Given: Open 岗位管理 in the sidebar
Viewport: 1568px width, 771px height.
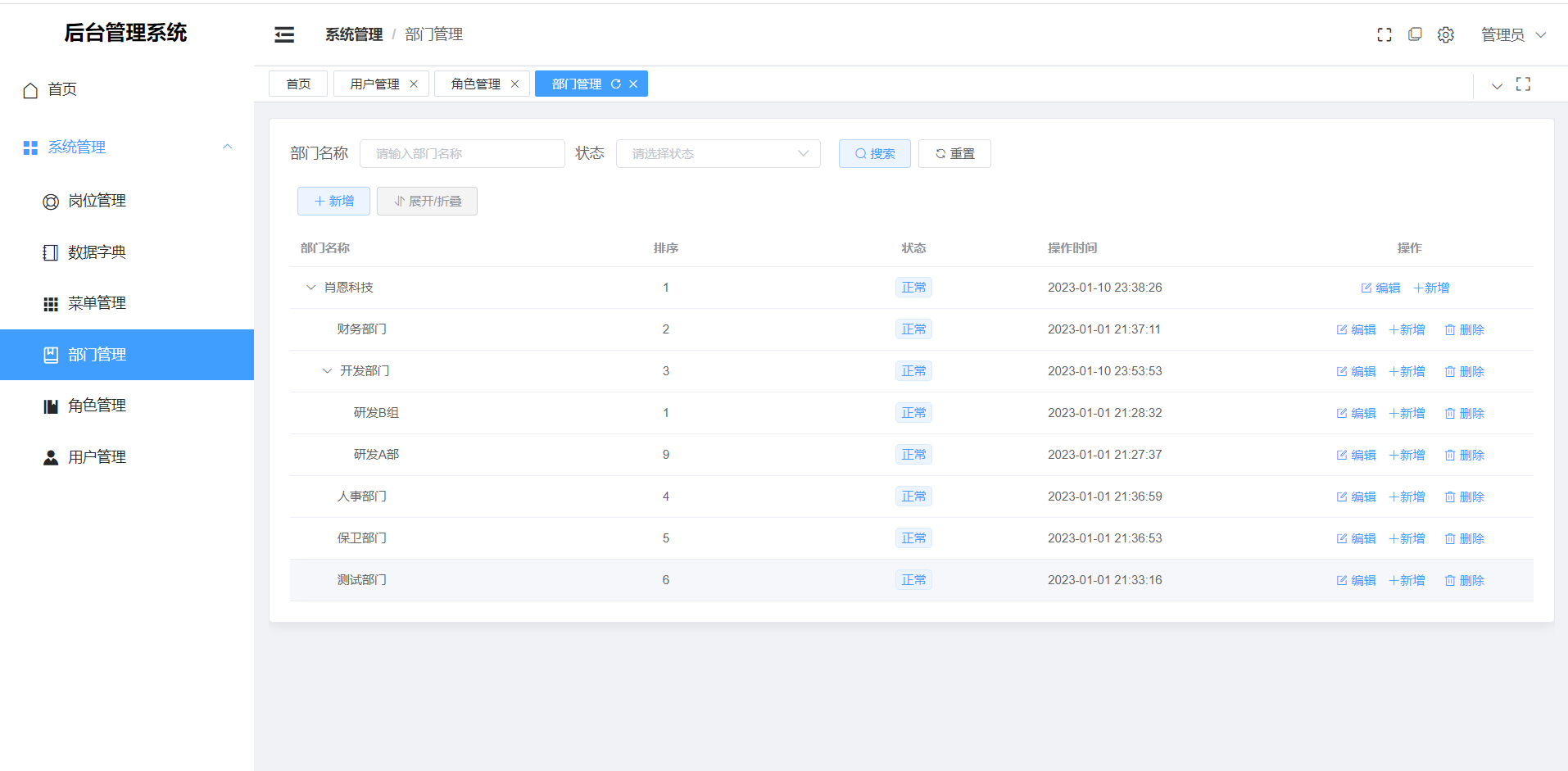Looking at the screenshot, I should pyautogui.click(x=127, y=201).
